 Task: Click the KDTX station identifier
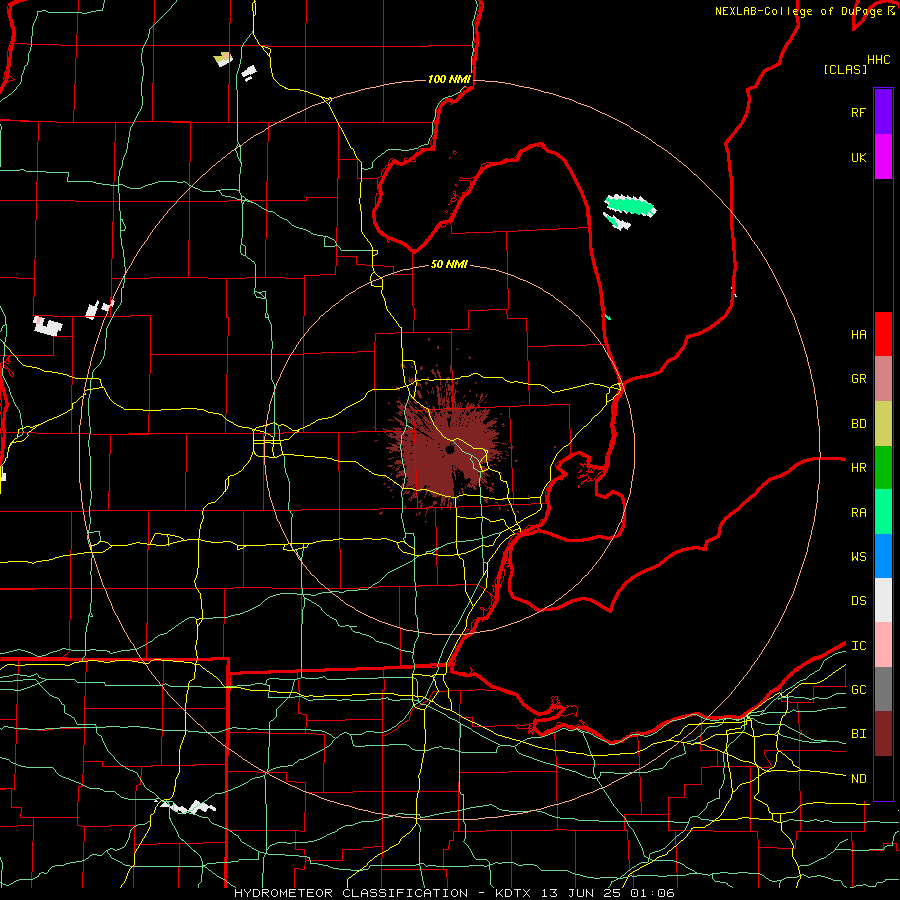(x=514, y=893)
